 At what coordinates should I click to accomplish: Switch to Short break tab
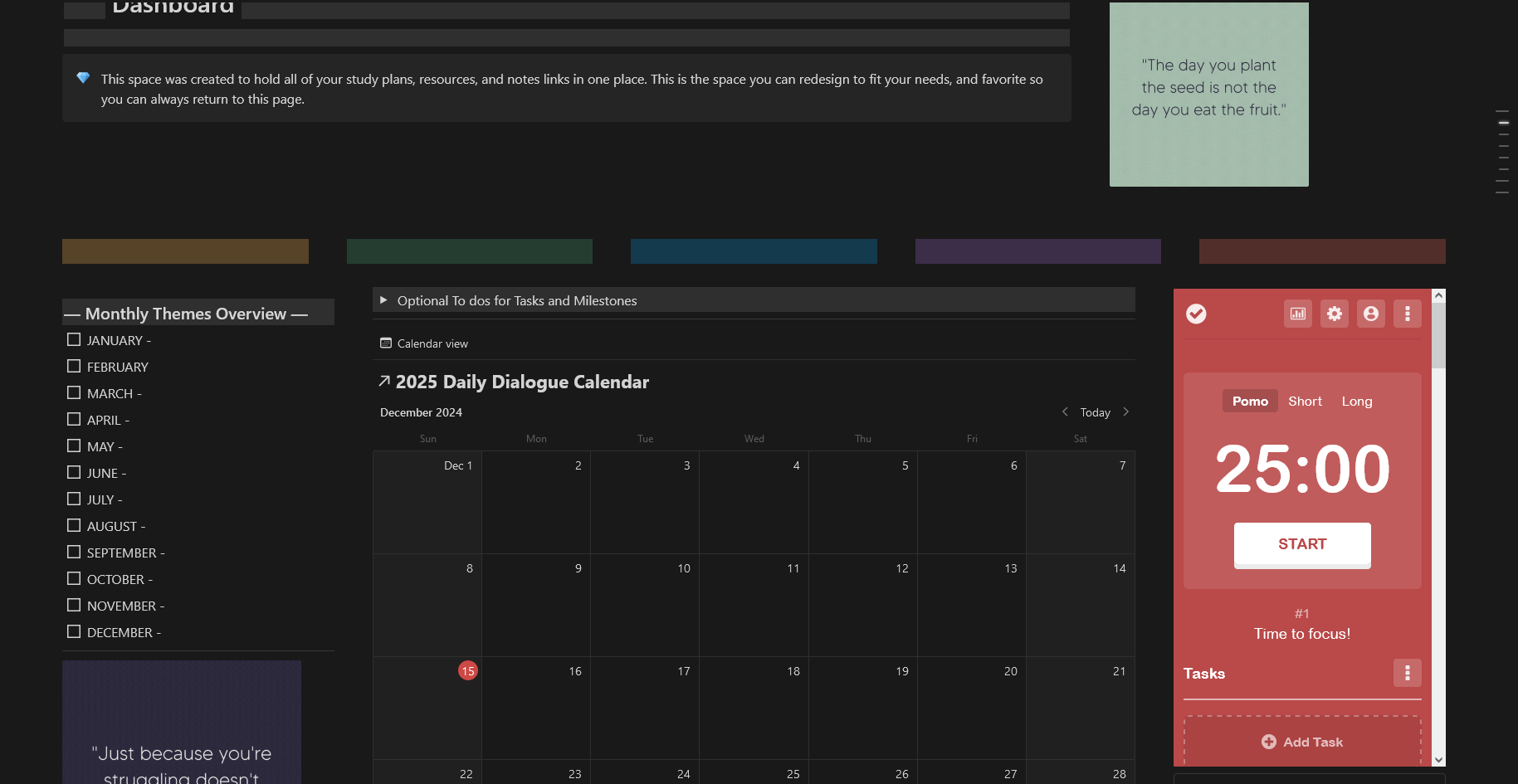pos(1305,402)
